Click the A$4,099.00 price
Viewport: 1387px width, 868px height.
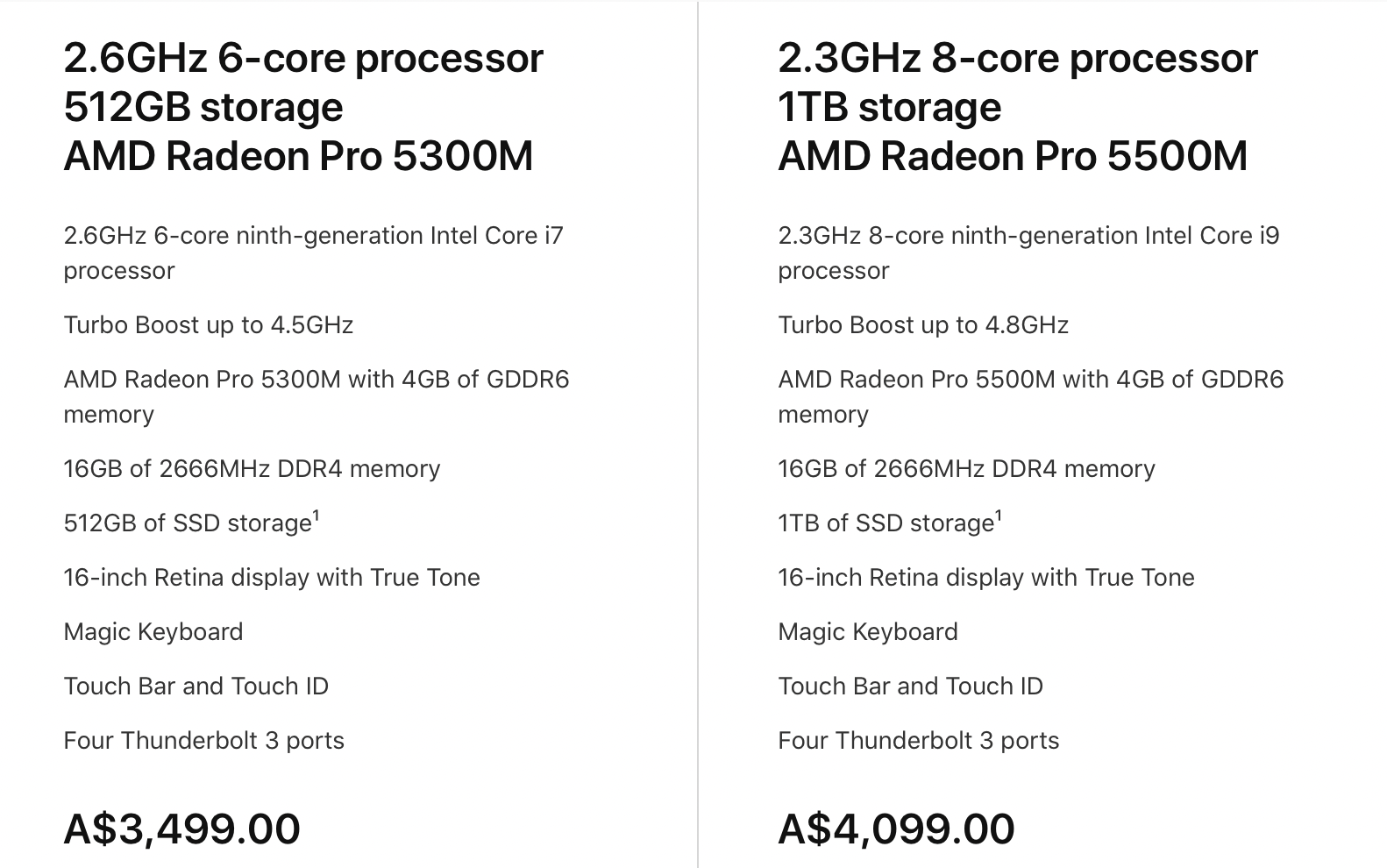click(896, 829)
